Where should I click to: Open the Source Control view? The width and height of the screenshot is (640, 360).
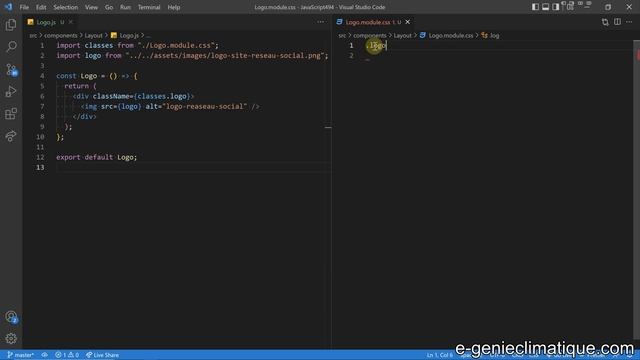(x=11, y=69)
